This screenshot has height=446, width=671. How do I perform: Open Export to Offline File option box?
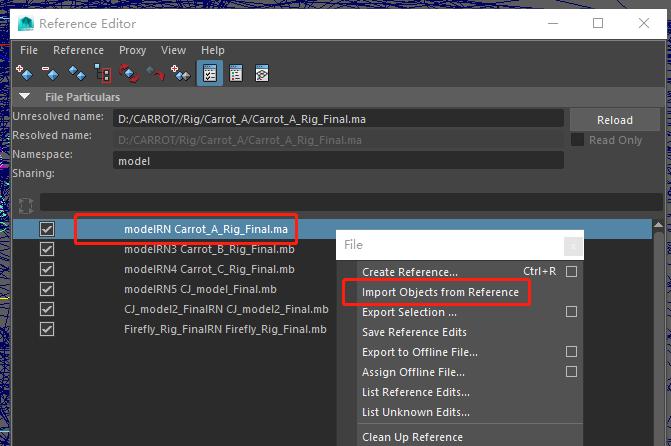coord(571,351)
